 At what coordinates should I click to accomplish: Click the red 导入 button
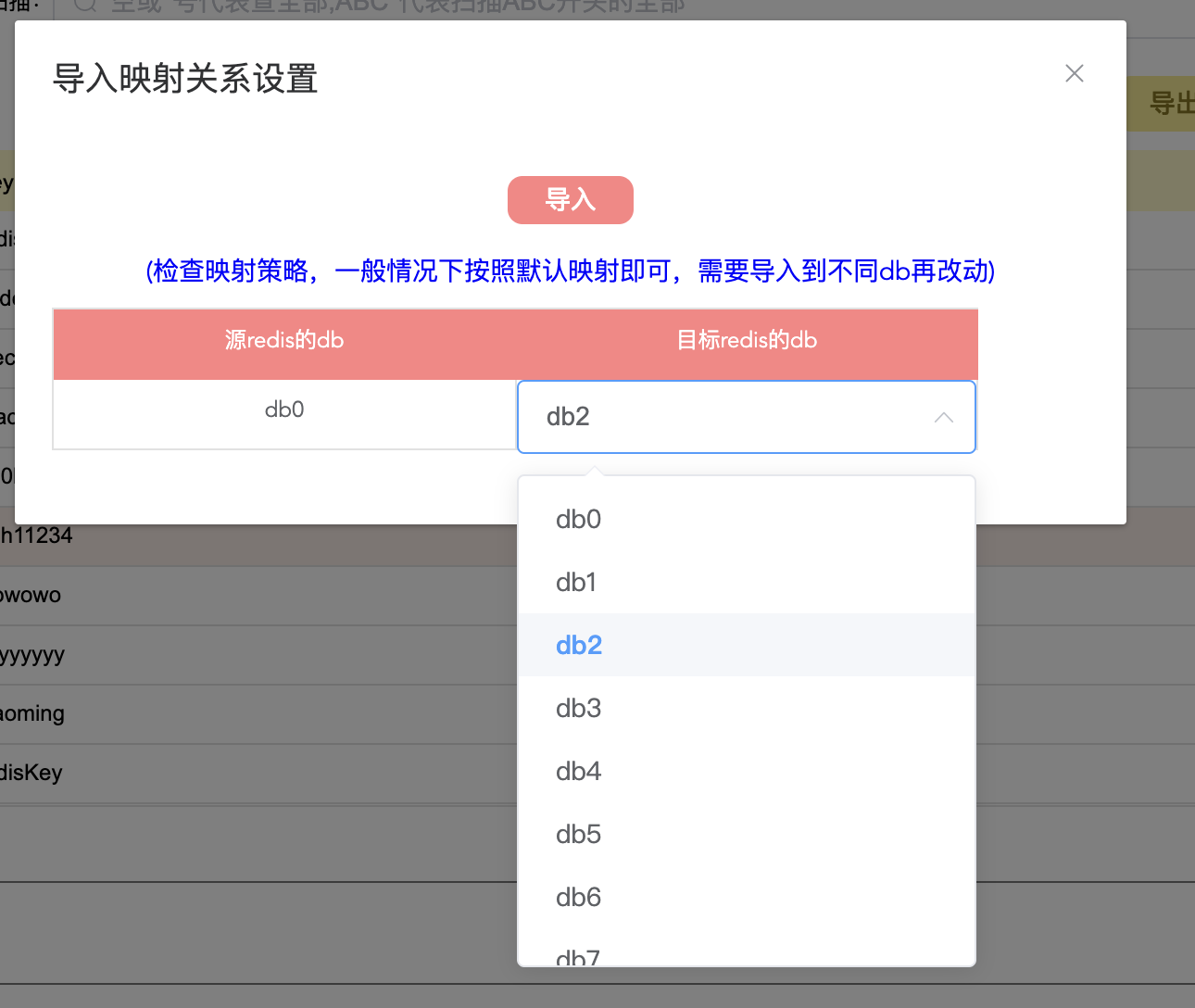tap(570, 200)
